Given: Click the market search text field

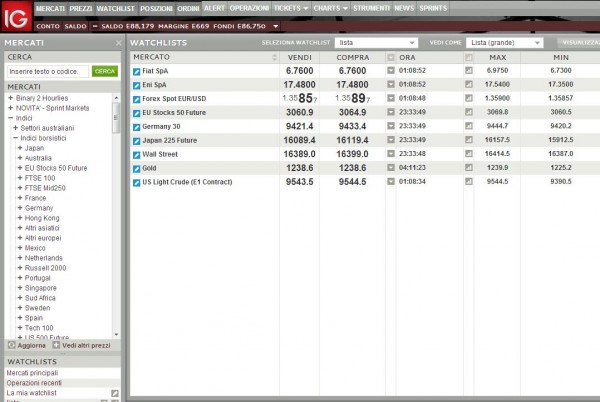Looking at the screenshot, I should [x=47, y=71].
